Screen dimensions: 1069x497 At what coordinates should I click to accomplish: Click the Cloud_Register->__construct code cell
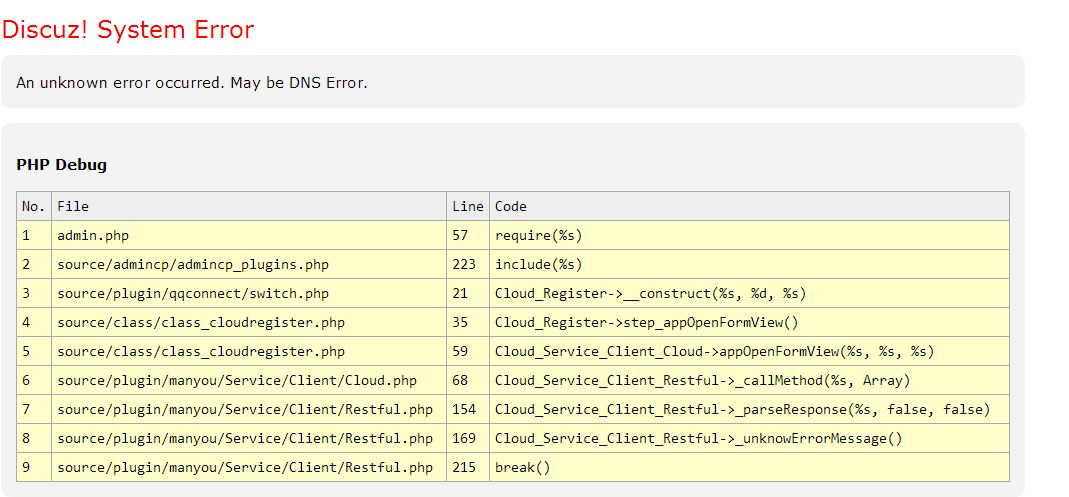click(x=650, y=294)
